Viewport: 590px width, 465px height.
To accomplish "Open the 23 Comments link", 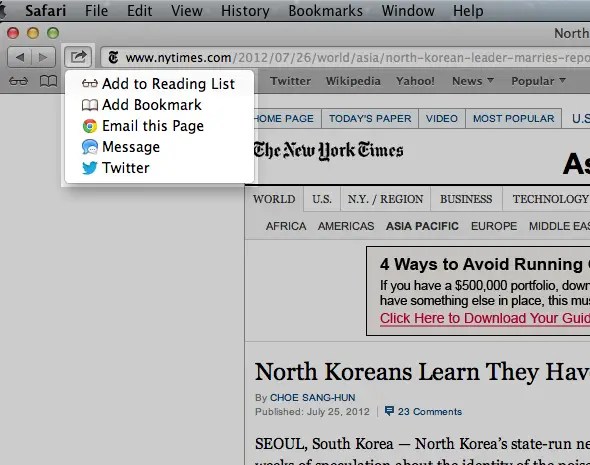I will (x=430, y=412).
